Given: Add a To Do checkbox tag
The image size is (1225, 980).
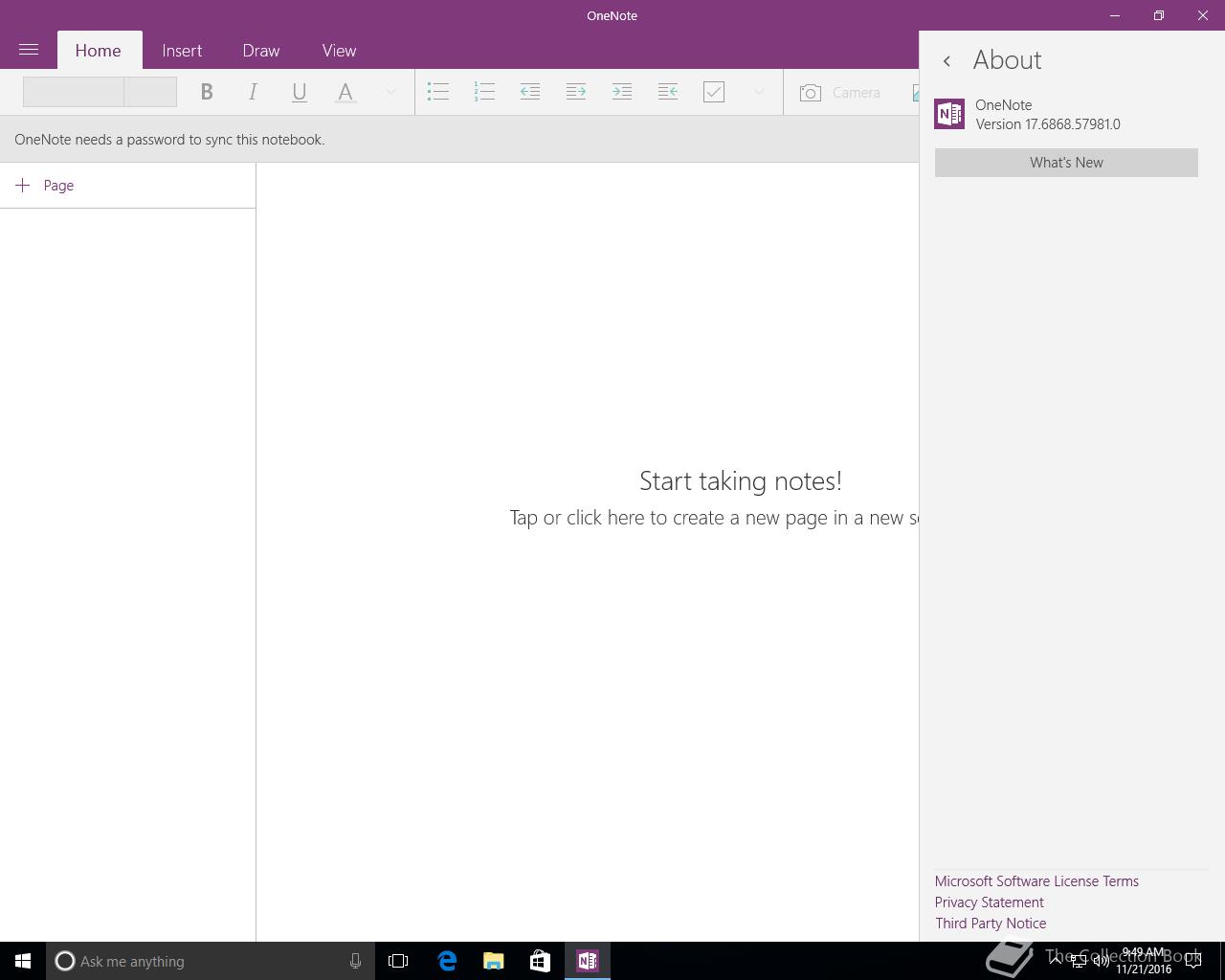Looking at the screenshot, I should point(714,92).
